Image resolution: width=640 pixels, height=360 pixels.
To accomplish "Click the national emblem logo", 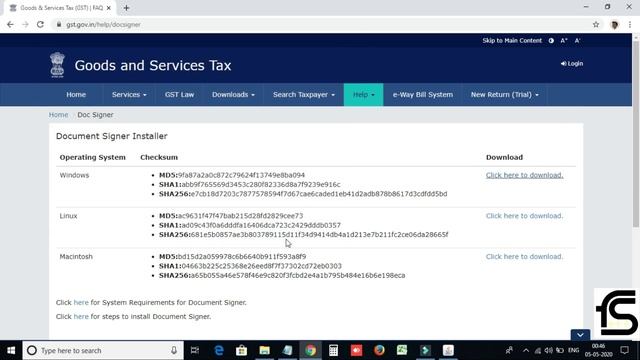I will (x=57, y=65).
